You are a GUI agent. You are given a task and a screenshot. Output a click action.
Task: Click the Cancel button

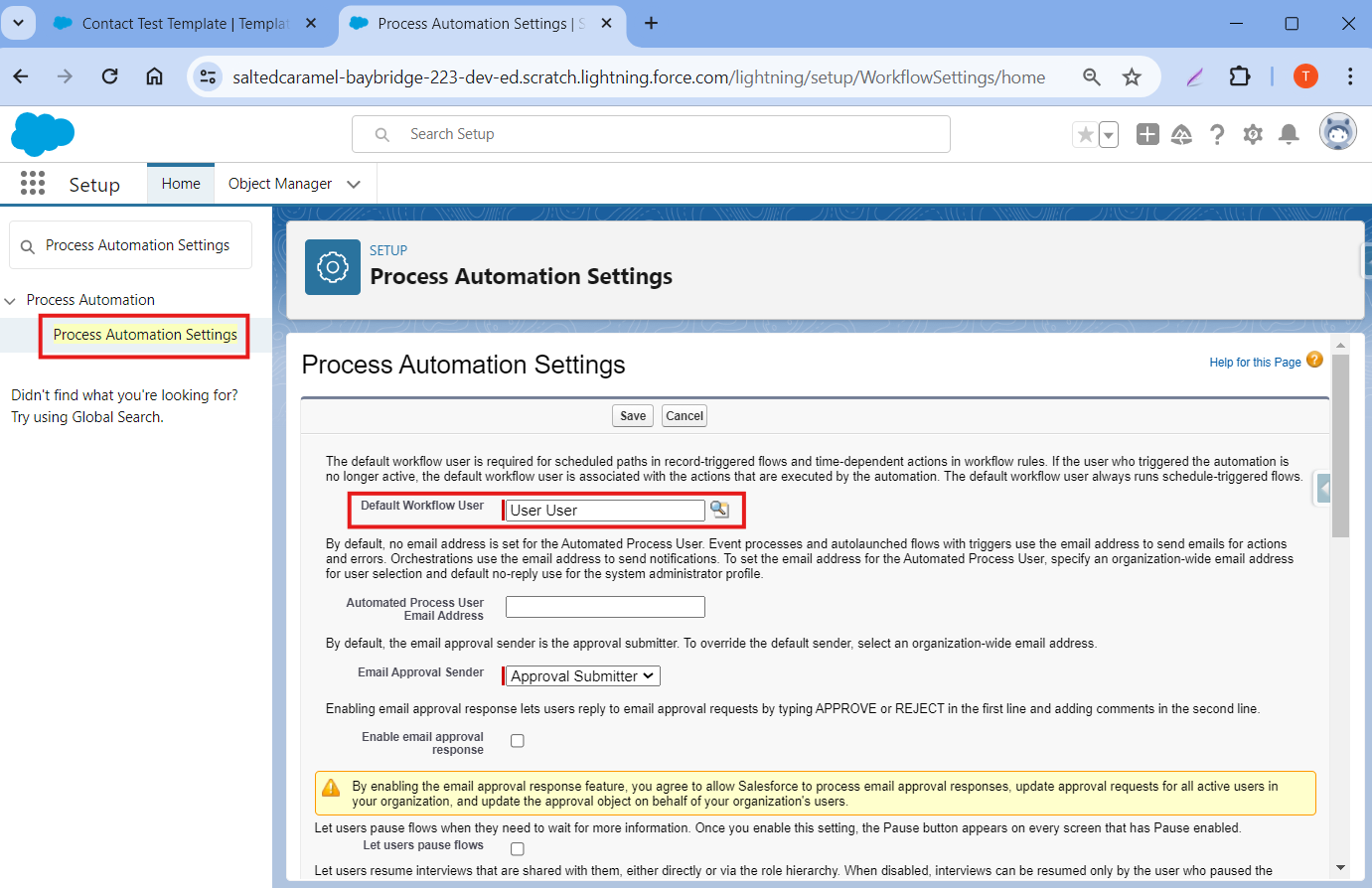tap(685, 416)
